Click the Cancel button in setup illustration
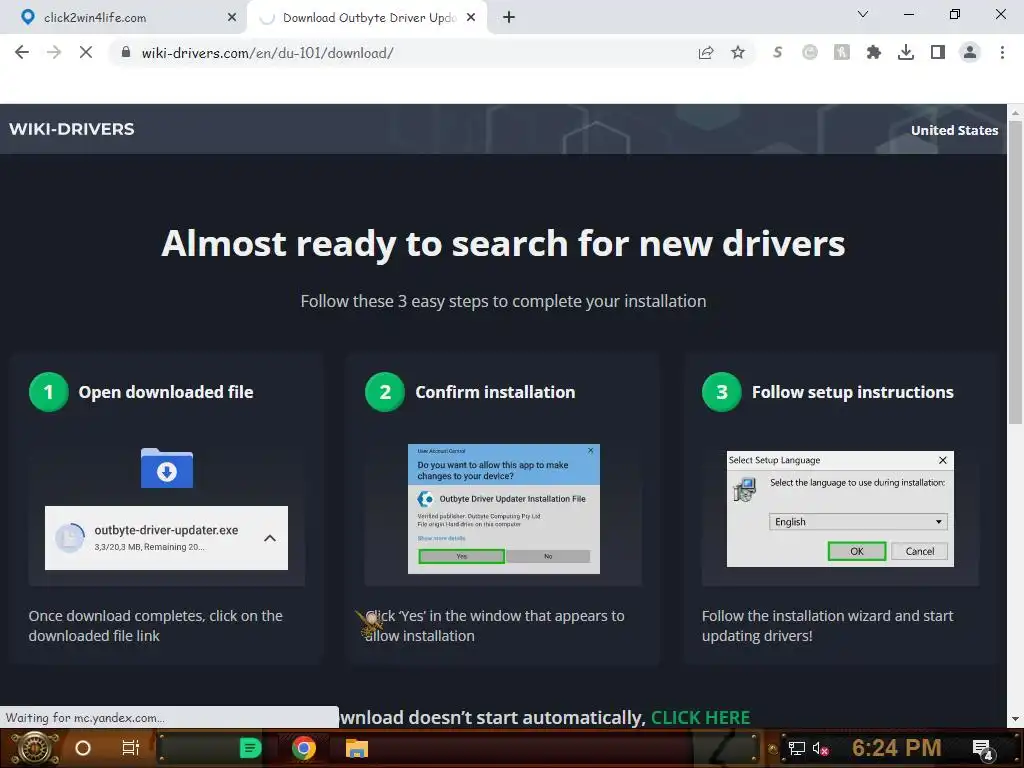 (920, 551)
